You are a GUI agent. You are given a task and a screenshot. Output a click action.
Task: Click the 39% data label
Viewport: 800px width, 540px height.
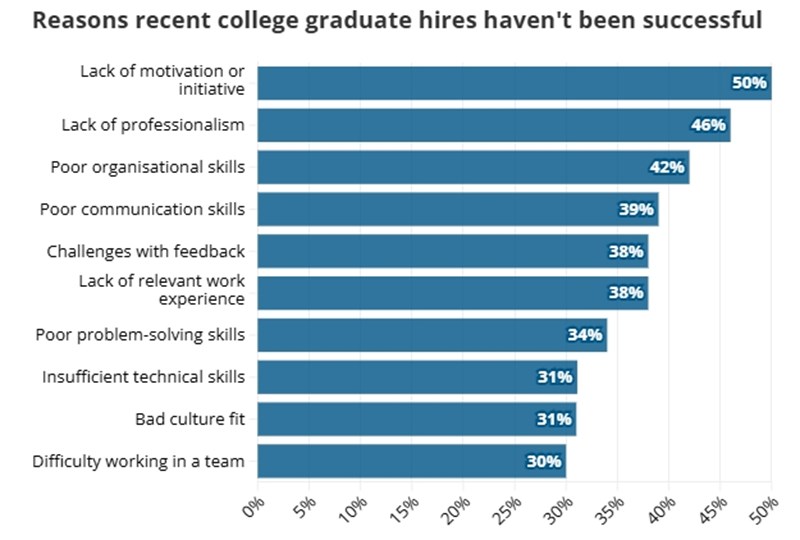click(636, 209)
